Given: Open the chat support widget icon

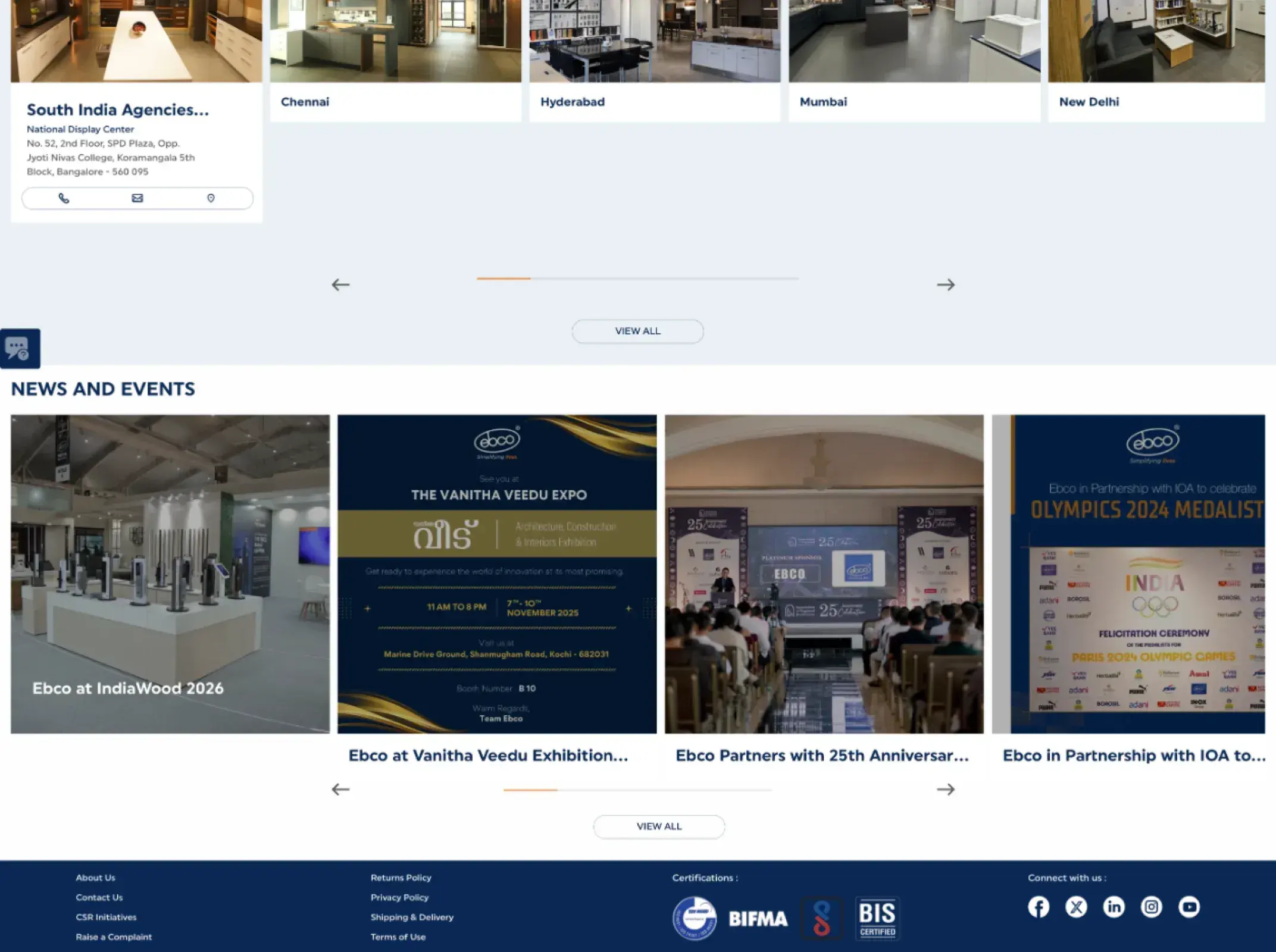Looking at the screenshot, I should [20, 349].
